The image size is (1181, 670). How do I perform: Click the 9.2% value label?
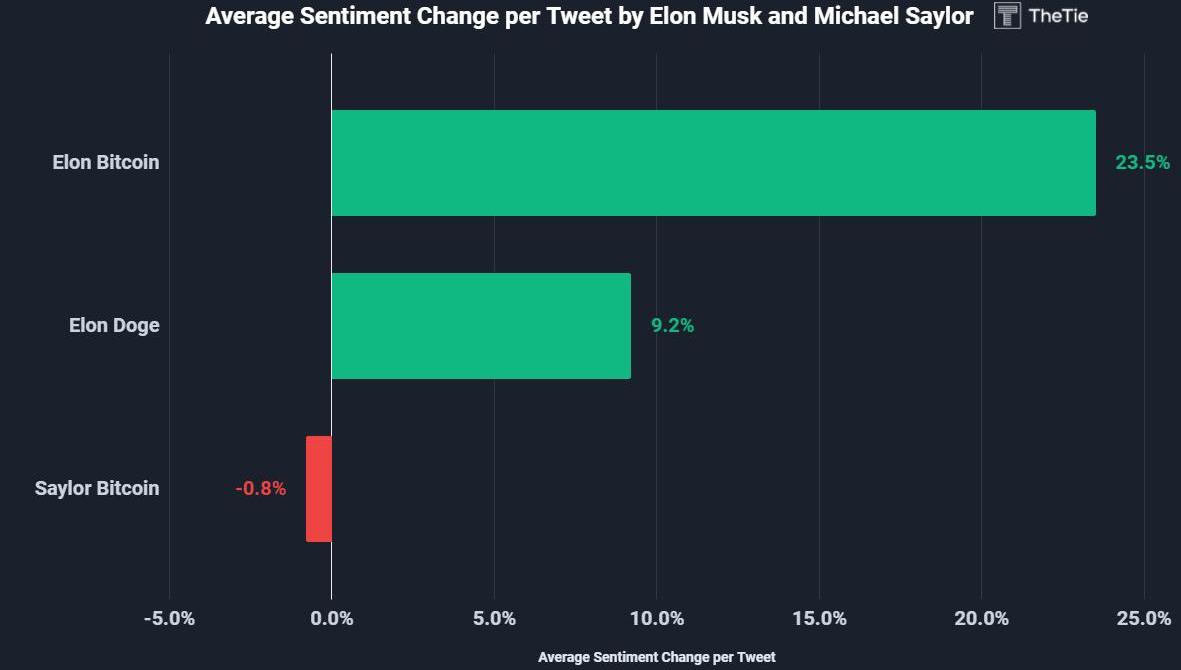click(x=672, y=326)
